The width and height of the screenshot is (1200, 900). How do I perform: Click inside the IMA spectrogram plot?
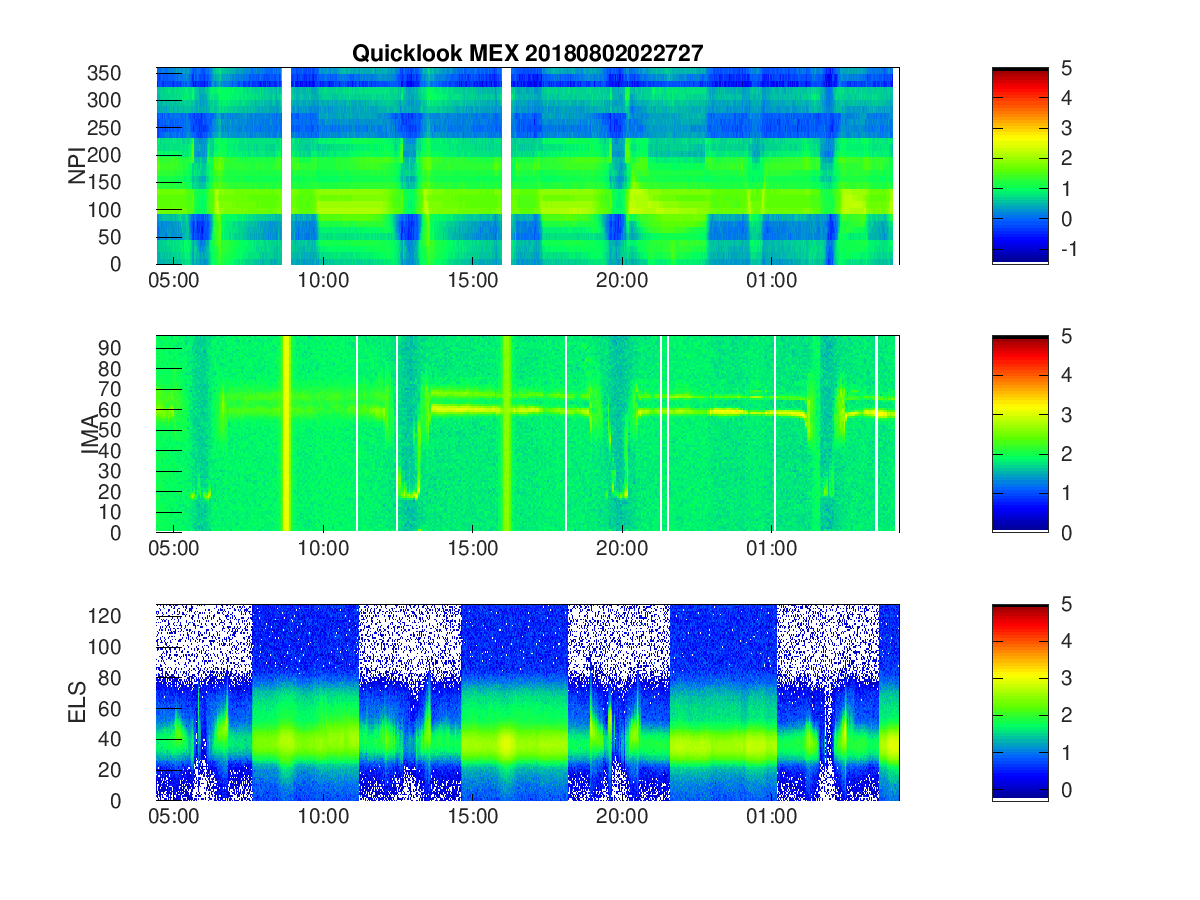[x=528, y=434]
